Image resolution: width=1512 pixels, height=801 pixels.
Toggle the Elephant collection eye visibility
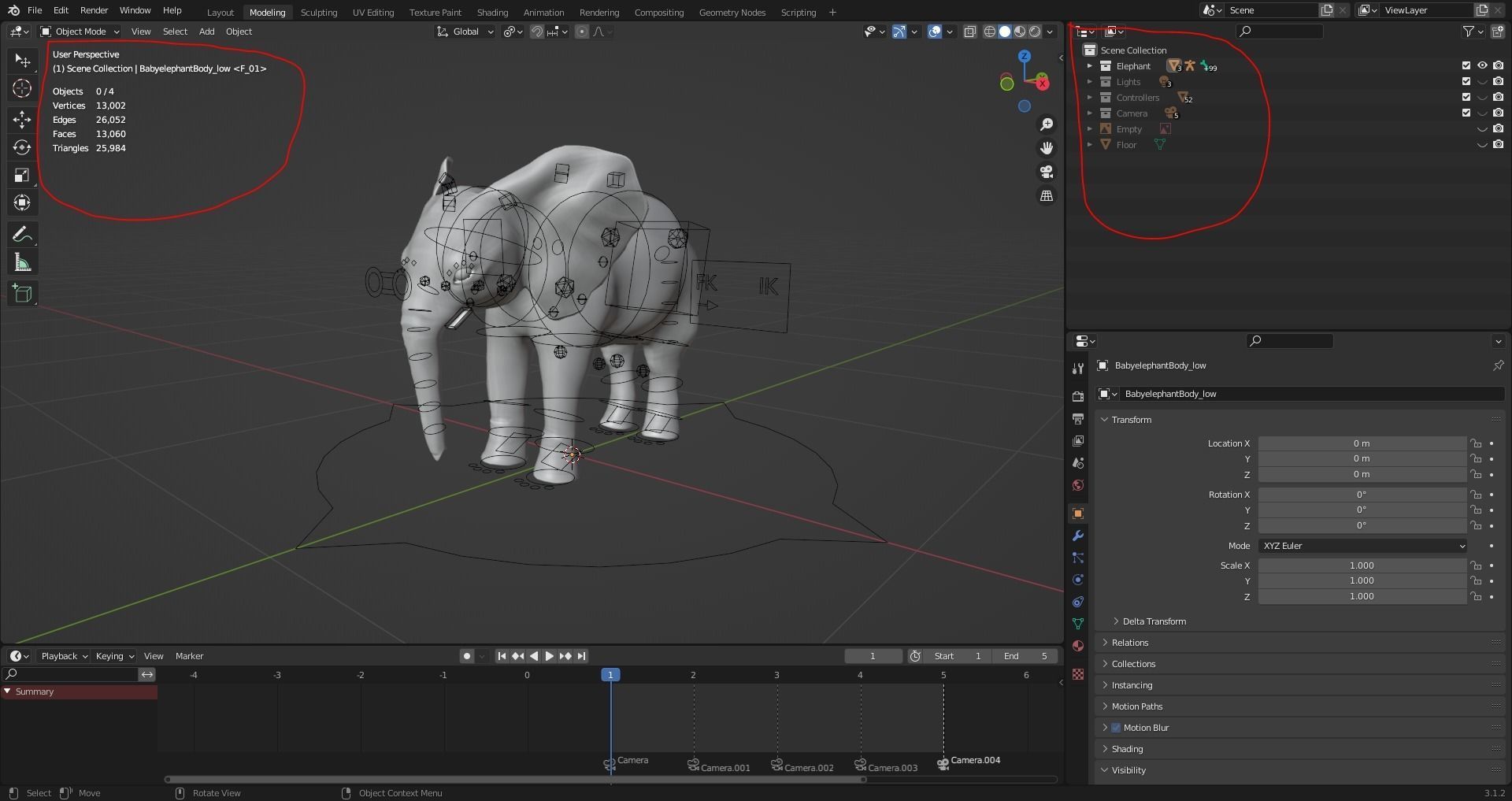click(x=1482, y=66)
